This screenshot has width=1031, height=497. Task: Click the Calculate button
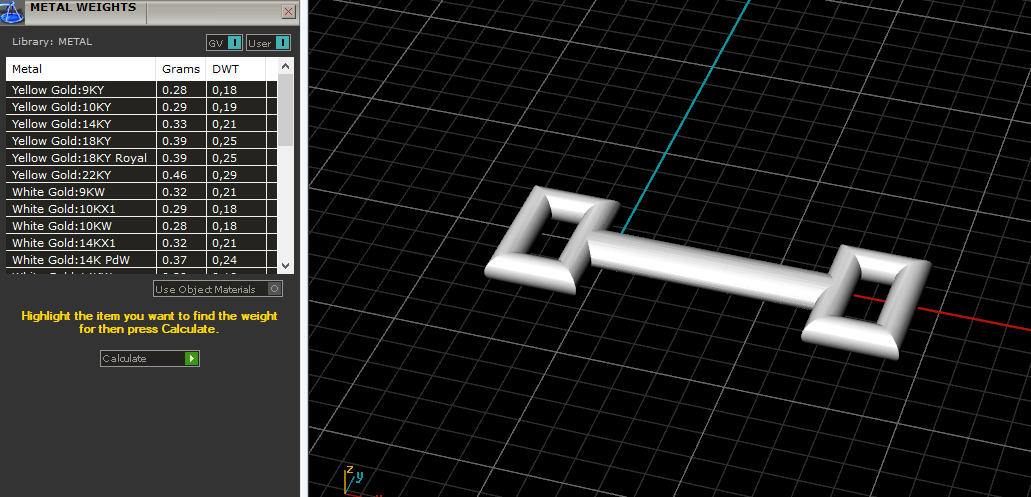click(x=150, y=358)
